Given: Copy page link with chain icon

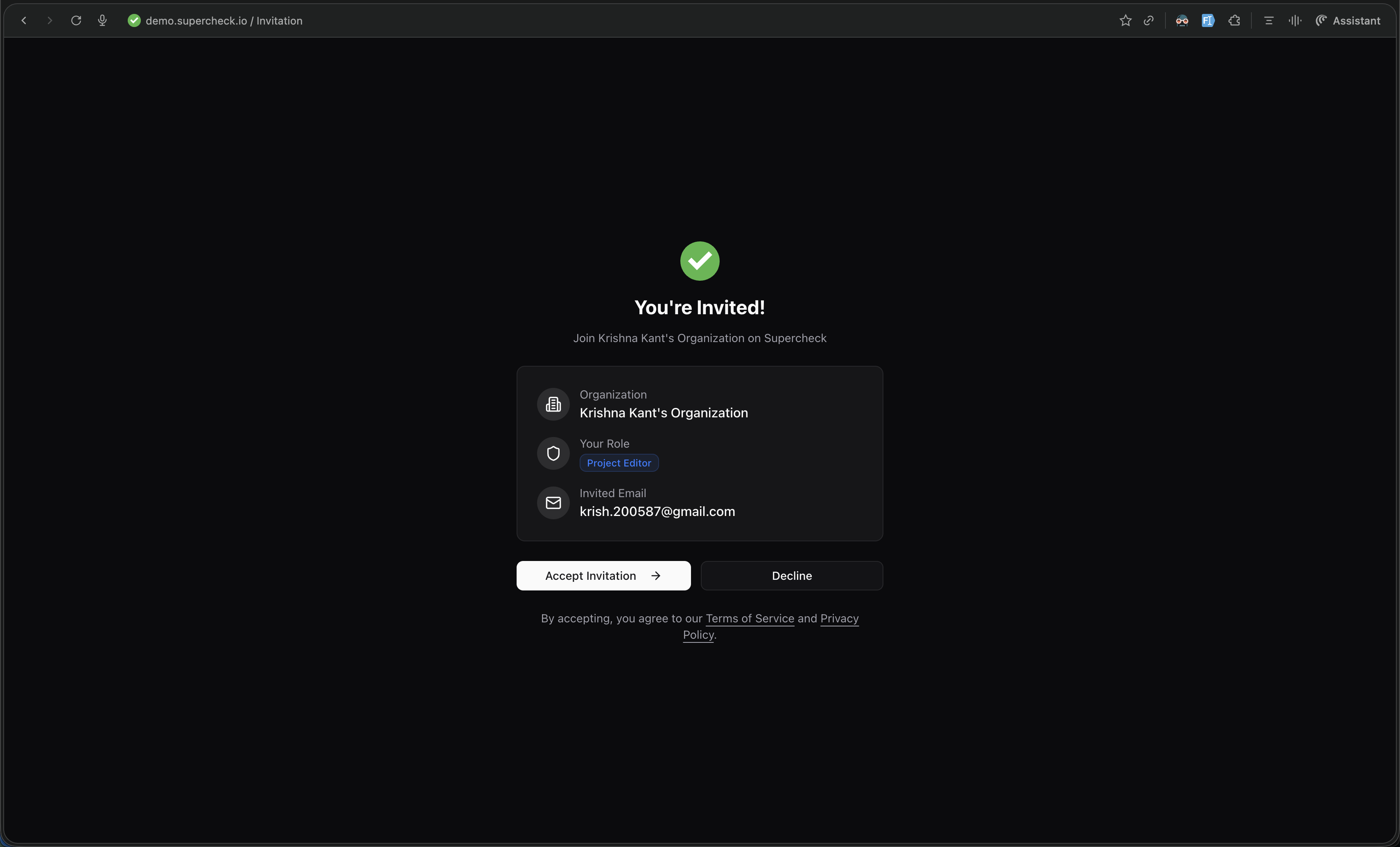Looking at the screenshot, I should tap(1148, 20).
